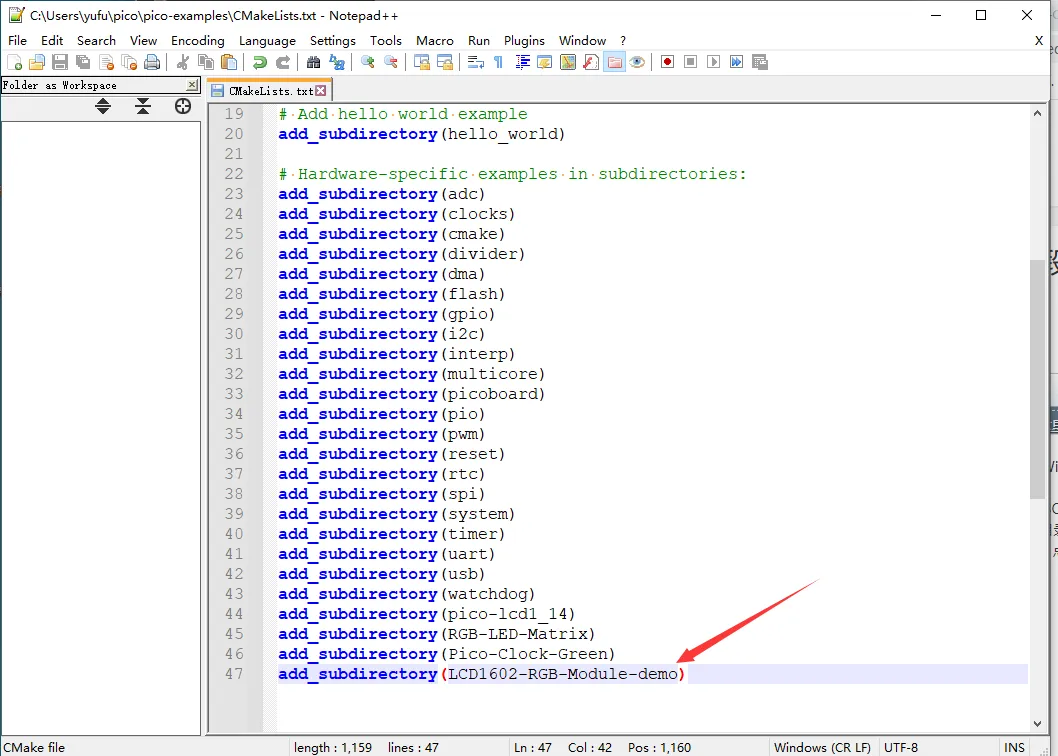
Task: Click the Run macro multiple times icon
Action: point(736,62)
